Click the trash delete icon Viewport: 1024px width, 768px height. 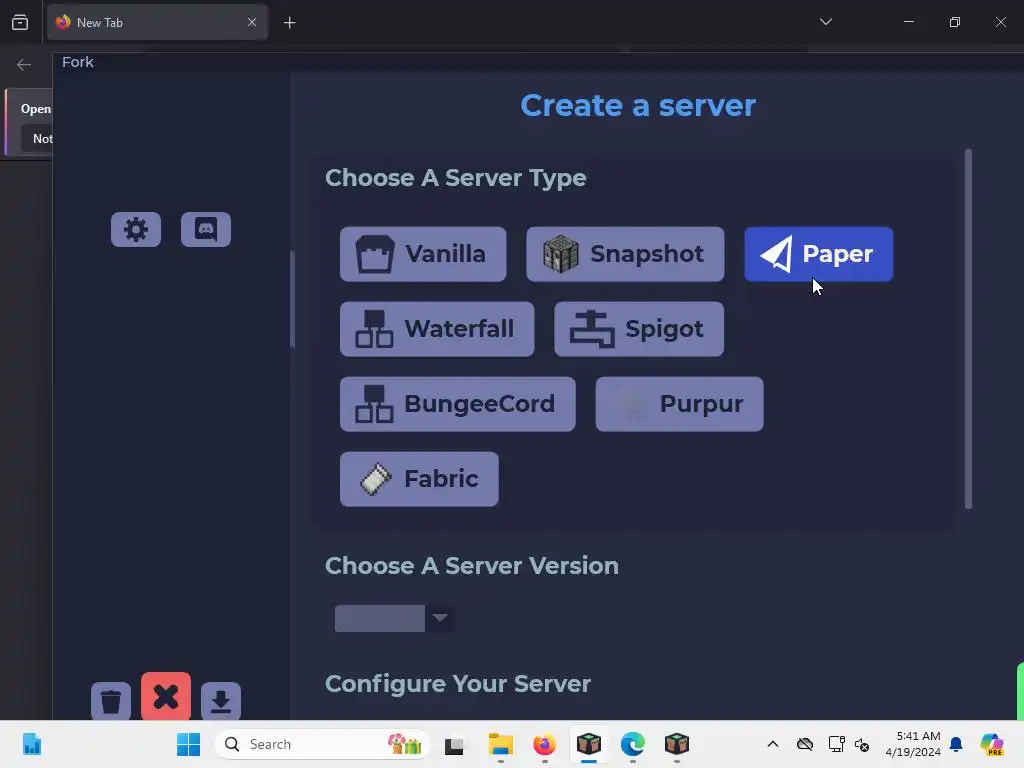click(x=111, y=701)
